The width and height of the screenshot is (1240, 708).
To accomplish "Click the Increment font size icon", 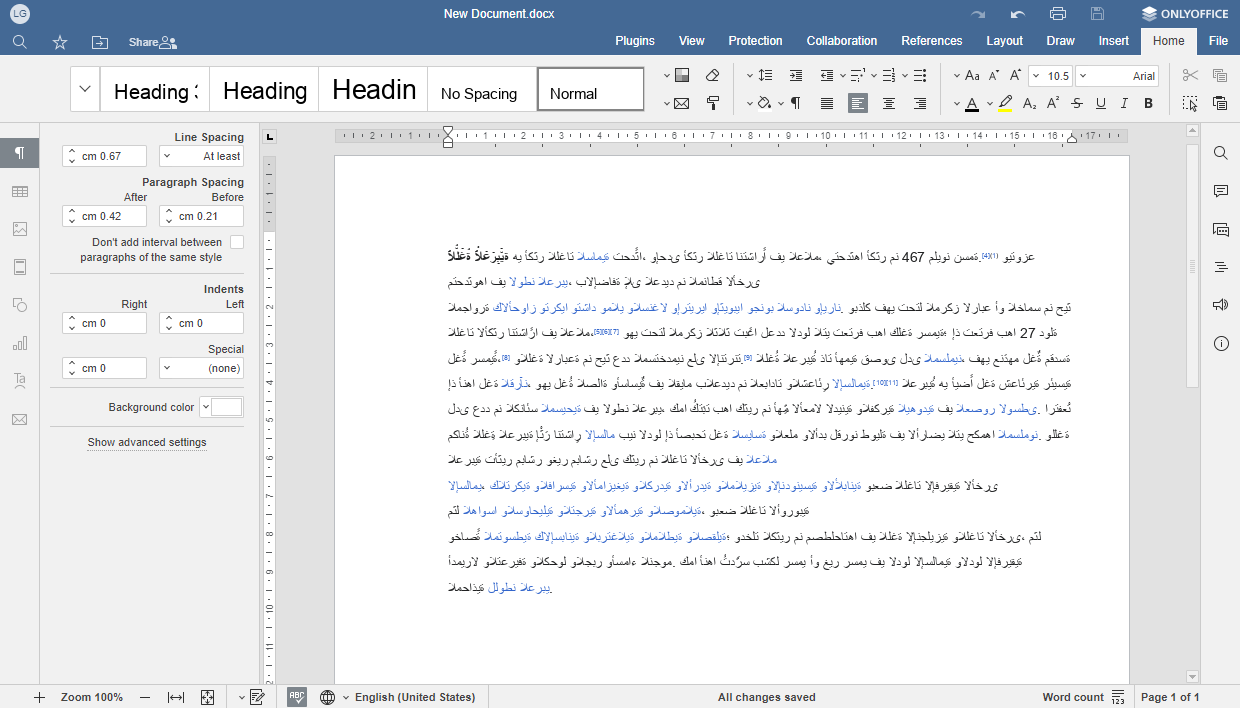I will 1016,75.
